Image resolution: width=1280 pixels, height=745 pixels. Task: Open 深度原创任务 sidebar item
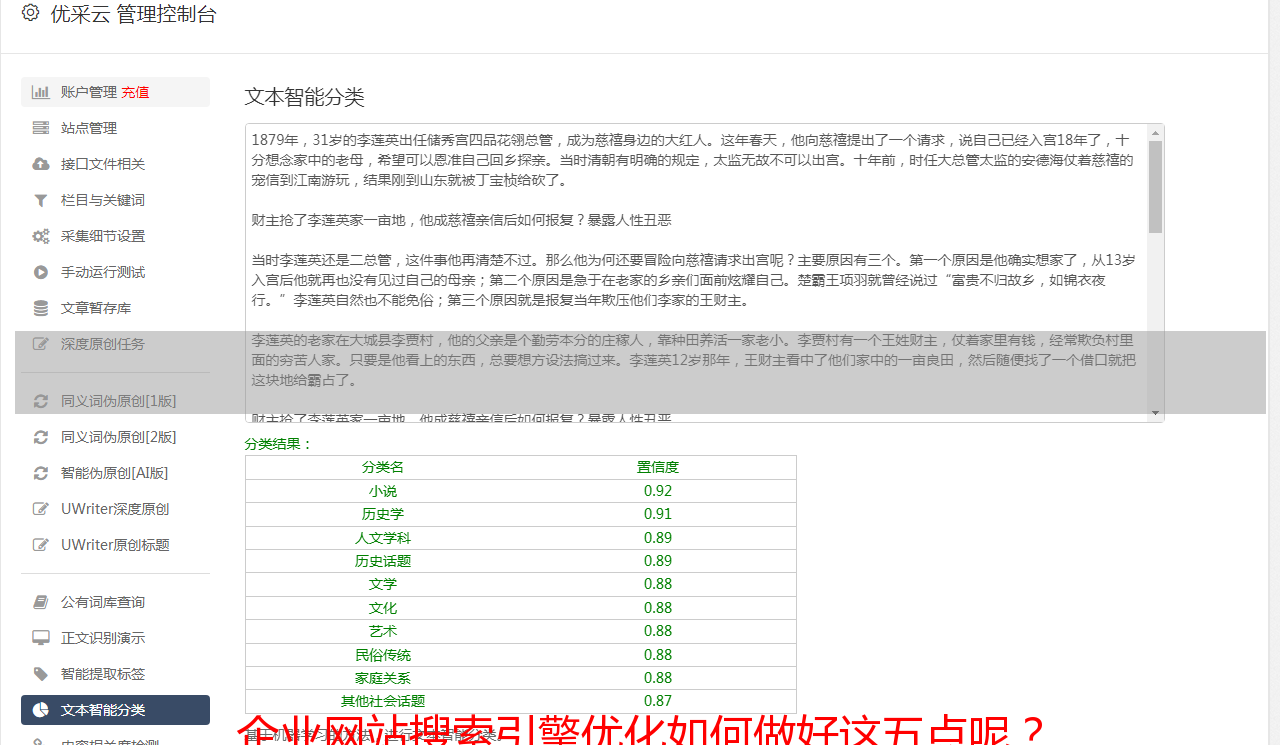tap(115, 344)
